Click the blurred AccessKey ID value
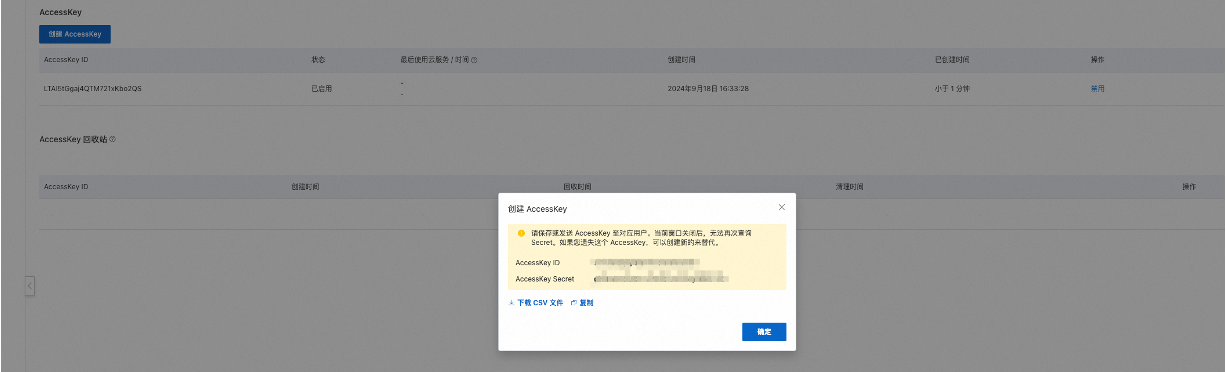This screenshot has height=372, width=1226. [645, 262]
